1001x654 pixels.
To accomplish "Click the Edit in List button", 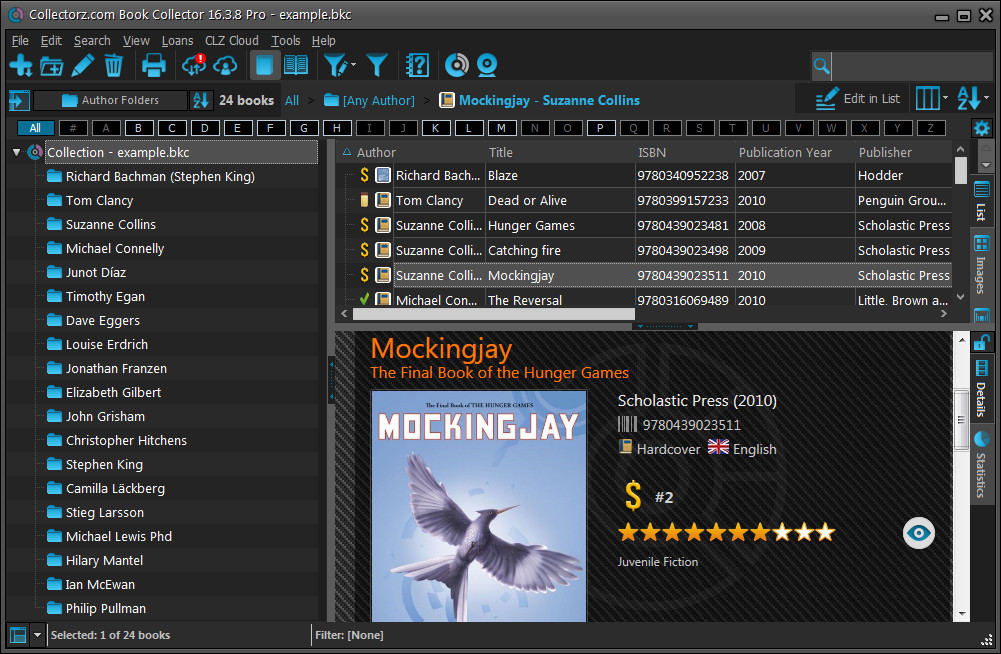I will tap(857, 99).
